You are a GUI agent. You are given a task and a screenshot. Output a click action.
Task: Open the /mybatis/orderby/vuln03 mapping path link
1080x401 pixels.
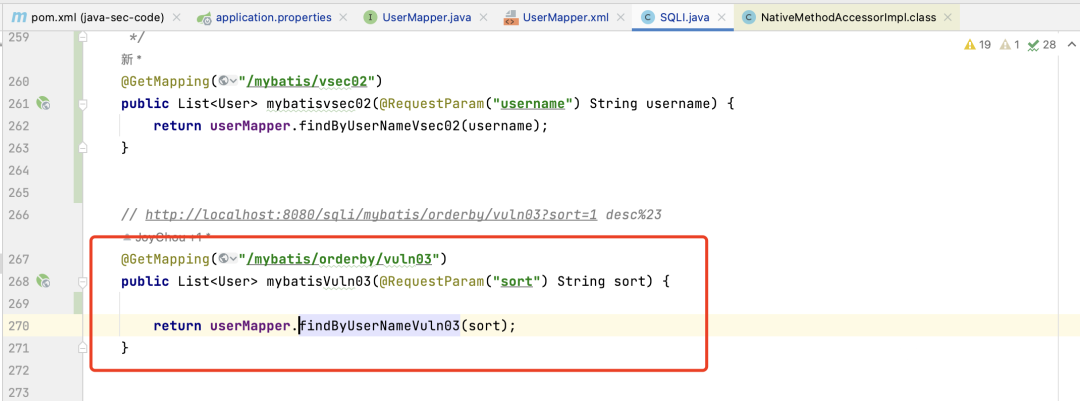tap(342, 259)
